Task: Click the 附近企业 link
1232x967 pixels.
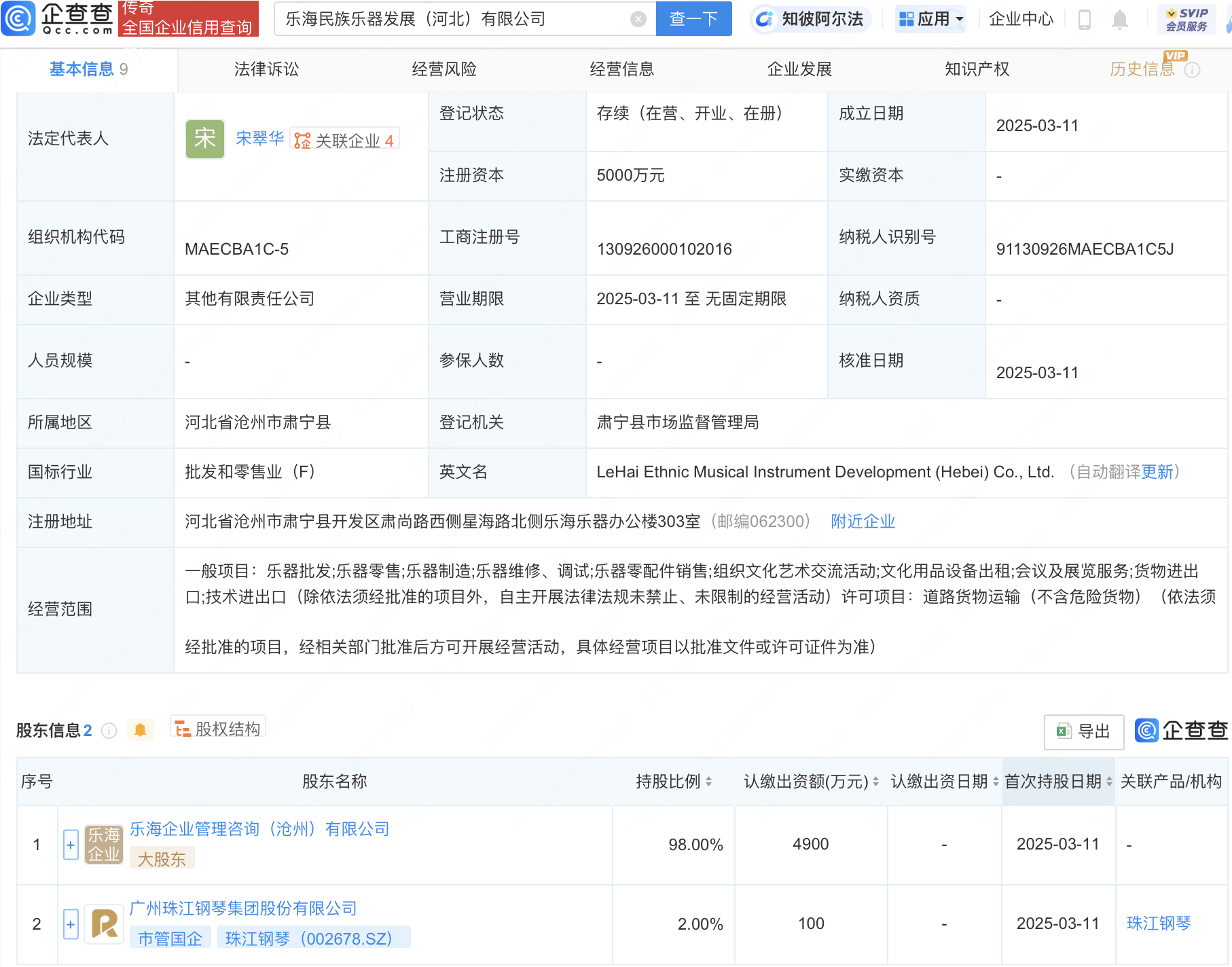Action: pos(863,522)
